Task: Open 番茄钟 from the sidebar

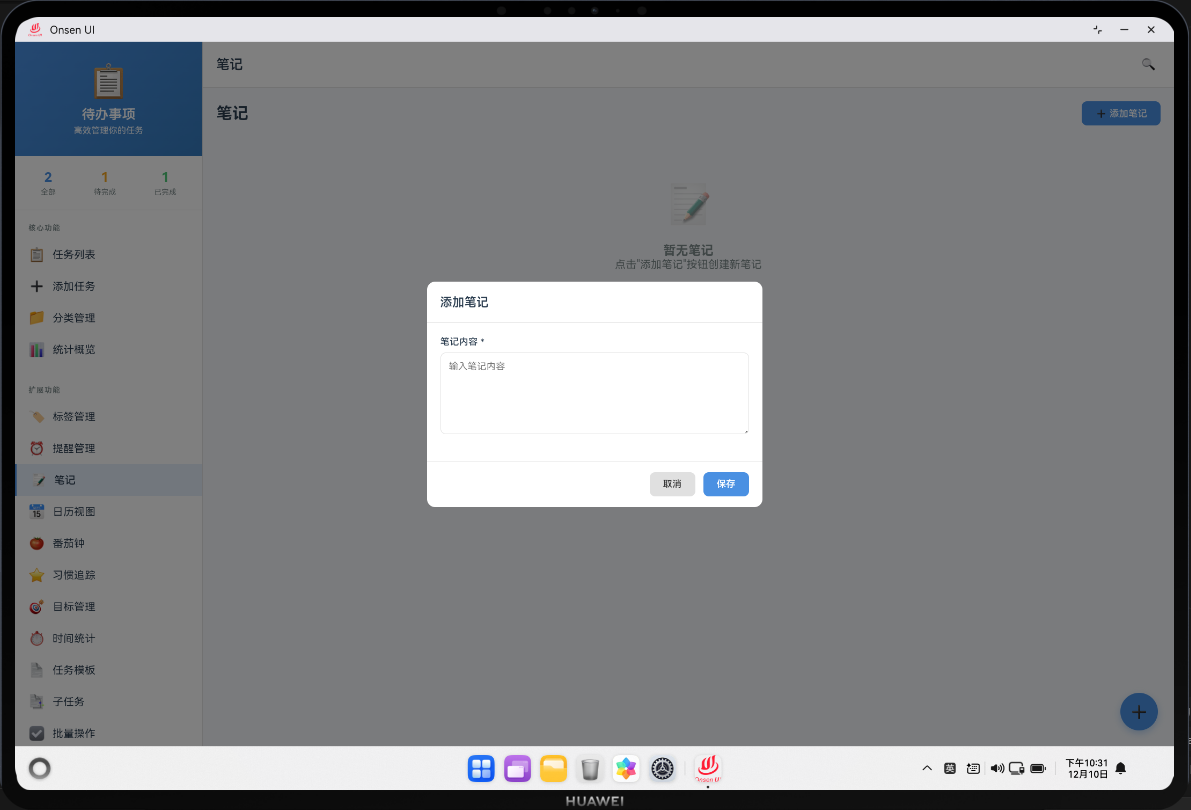Action: (x=109, y=543)
